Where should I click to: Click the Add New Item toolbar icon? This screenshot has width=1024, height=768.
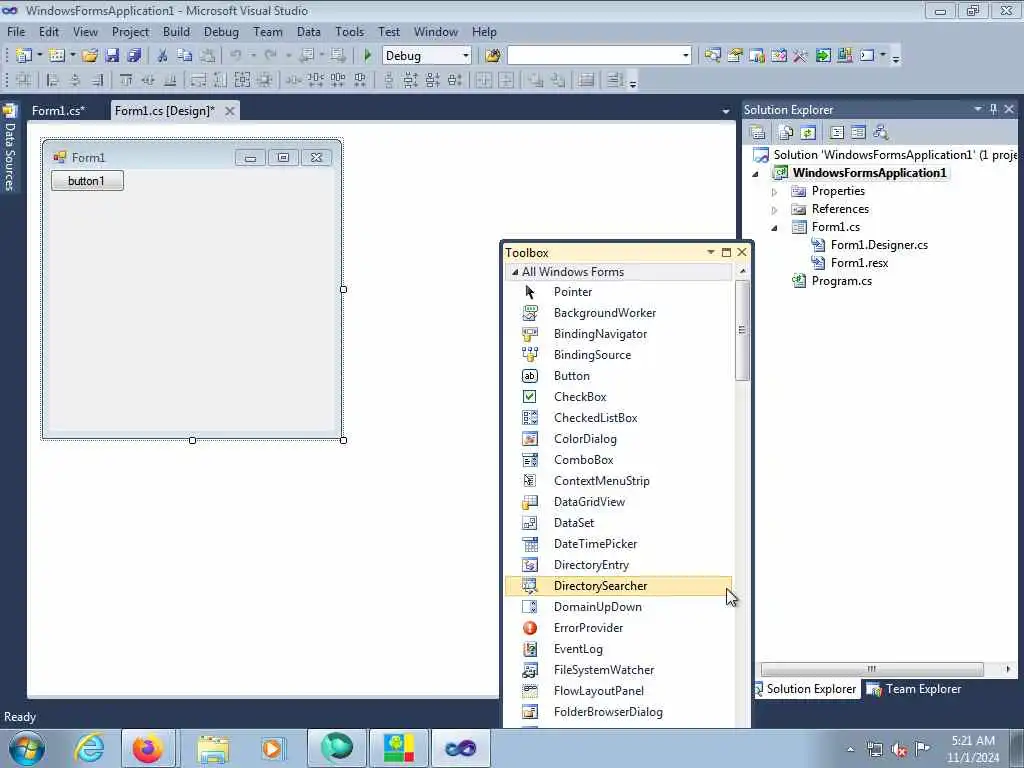(57, 56)
